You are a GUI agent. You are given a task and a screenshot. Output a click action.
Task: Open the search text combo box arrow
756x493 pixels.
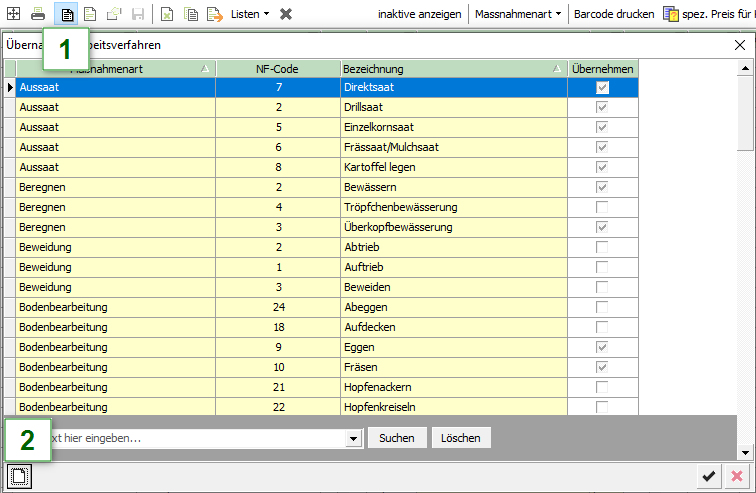pos(353,438)
